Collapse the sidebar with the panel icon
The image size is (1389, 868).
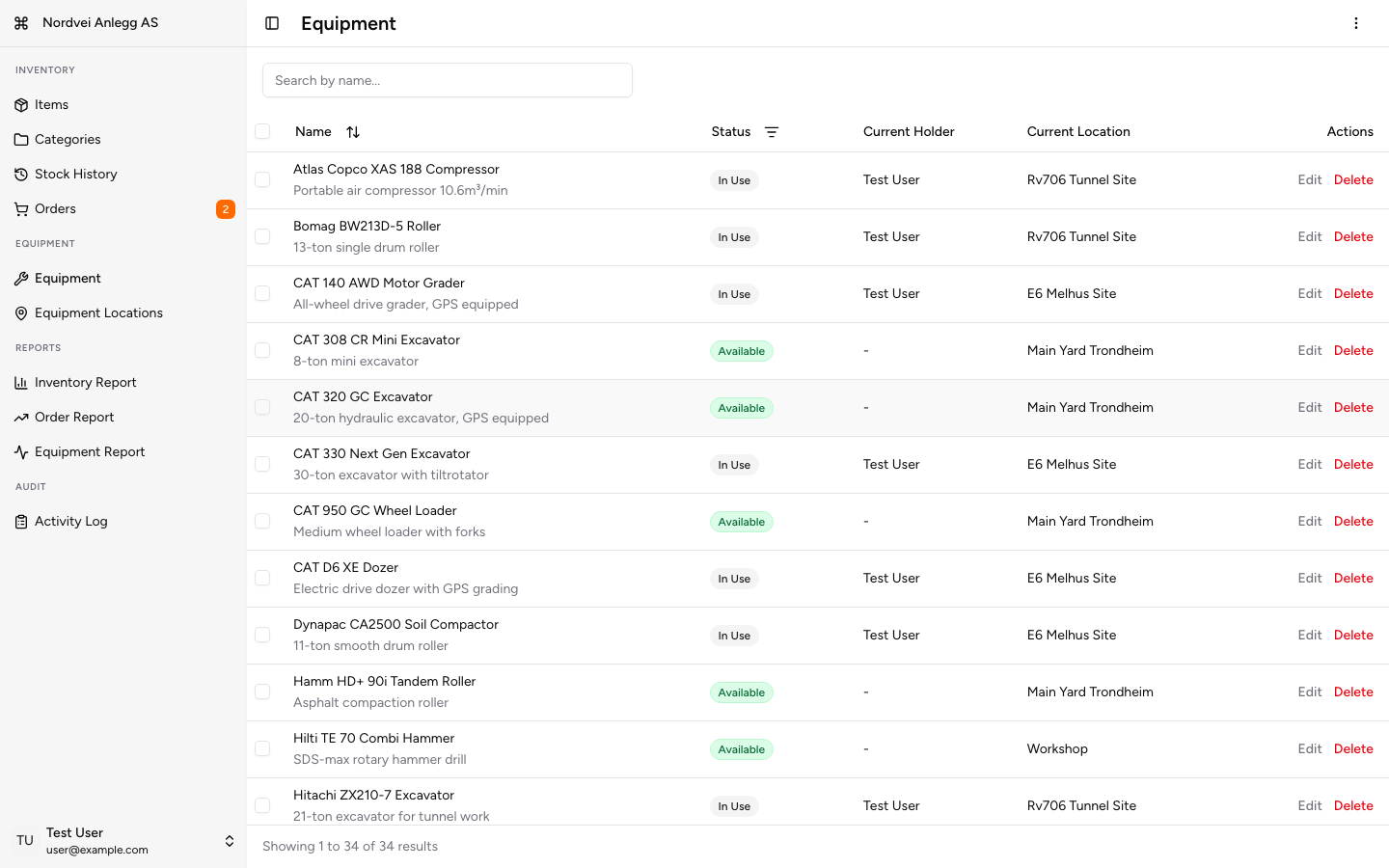271,22
